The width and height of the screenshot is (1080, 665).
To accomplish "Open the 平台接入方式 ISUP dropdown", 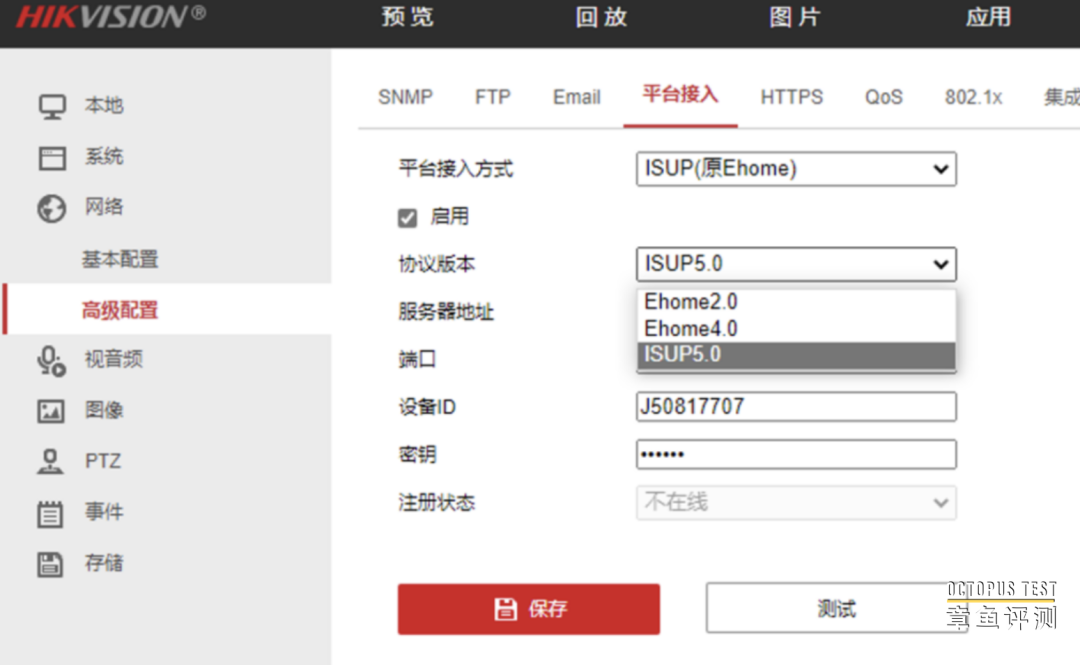I will click(x=796, y=169).
